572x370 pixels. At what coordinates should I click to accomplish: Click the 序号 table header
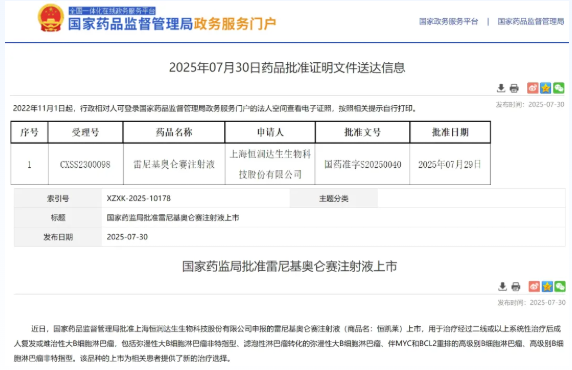pos(29,132)
